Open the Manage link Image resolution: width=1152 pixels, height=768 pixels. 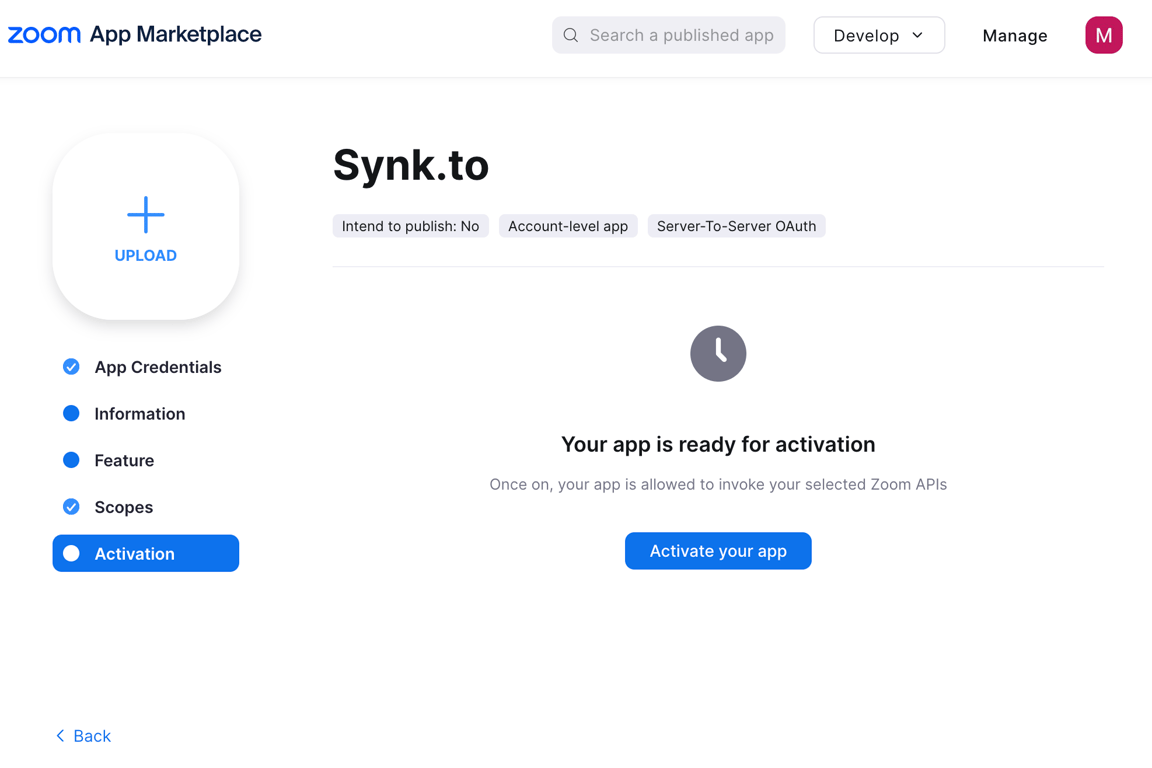tap(1014, 36)
